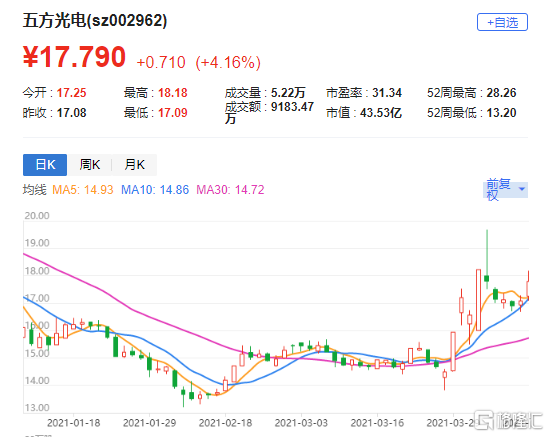Viewport: 549px width, 437px height.
Task: Select the MA5: 14.93 indicator label
Action: coord(83,190)
